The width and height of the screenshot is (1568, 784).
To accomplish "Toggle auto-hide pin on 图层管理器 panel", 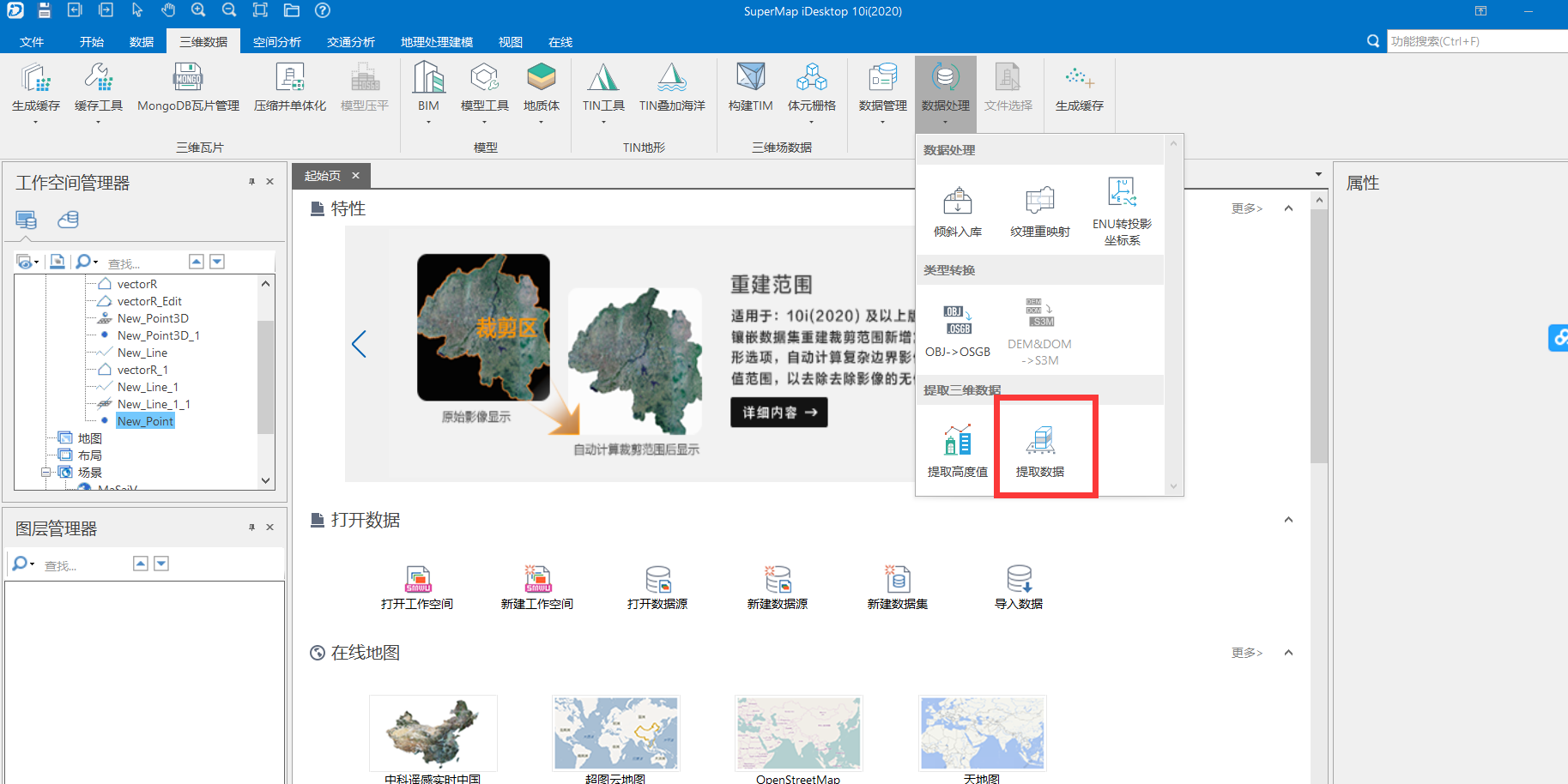I will (251, 527).
